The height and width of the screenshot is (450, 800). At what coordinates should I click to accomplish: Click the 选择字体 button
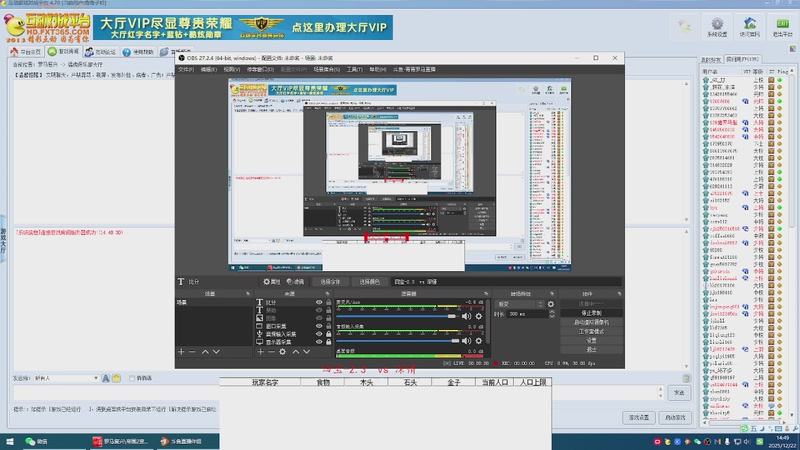point(330,282)
